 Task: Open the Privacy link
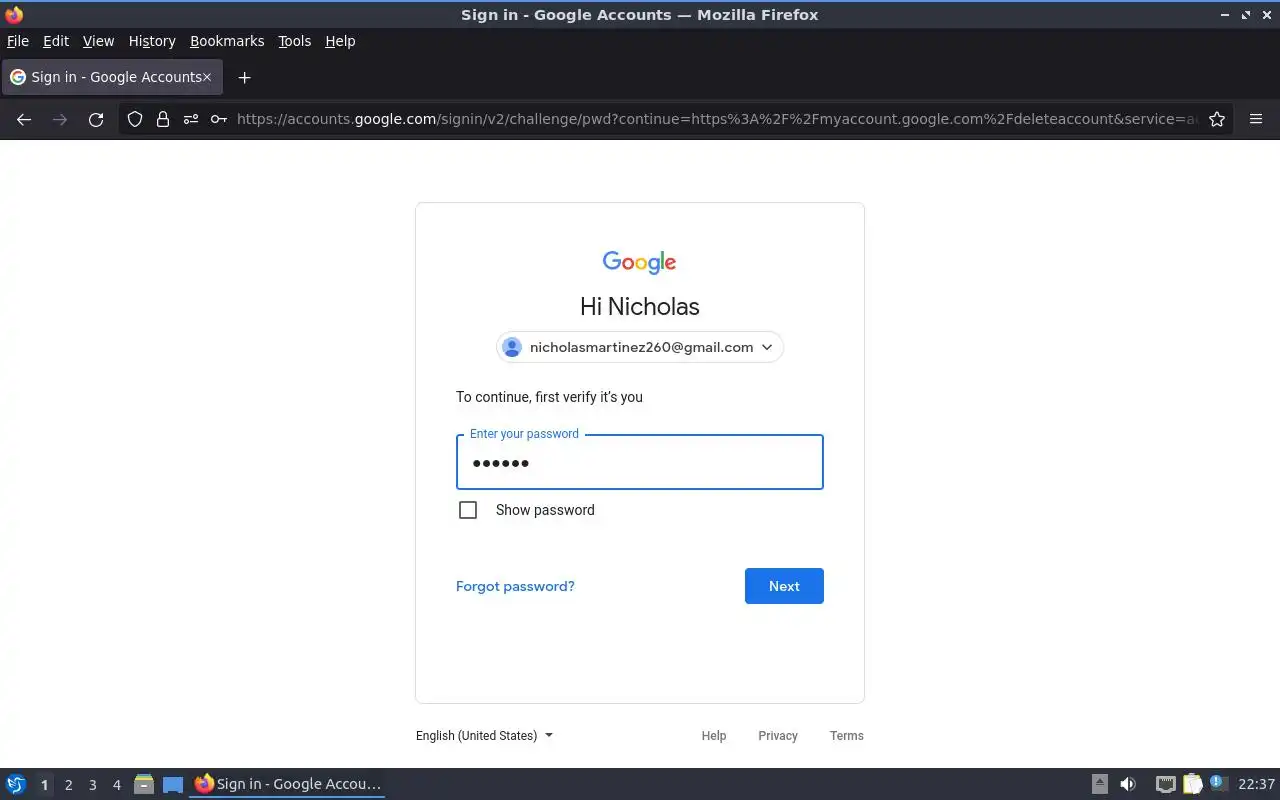778,735
